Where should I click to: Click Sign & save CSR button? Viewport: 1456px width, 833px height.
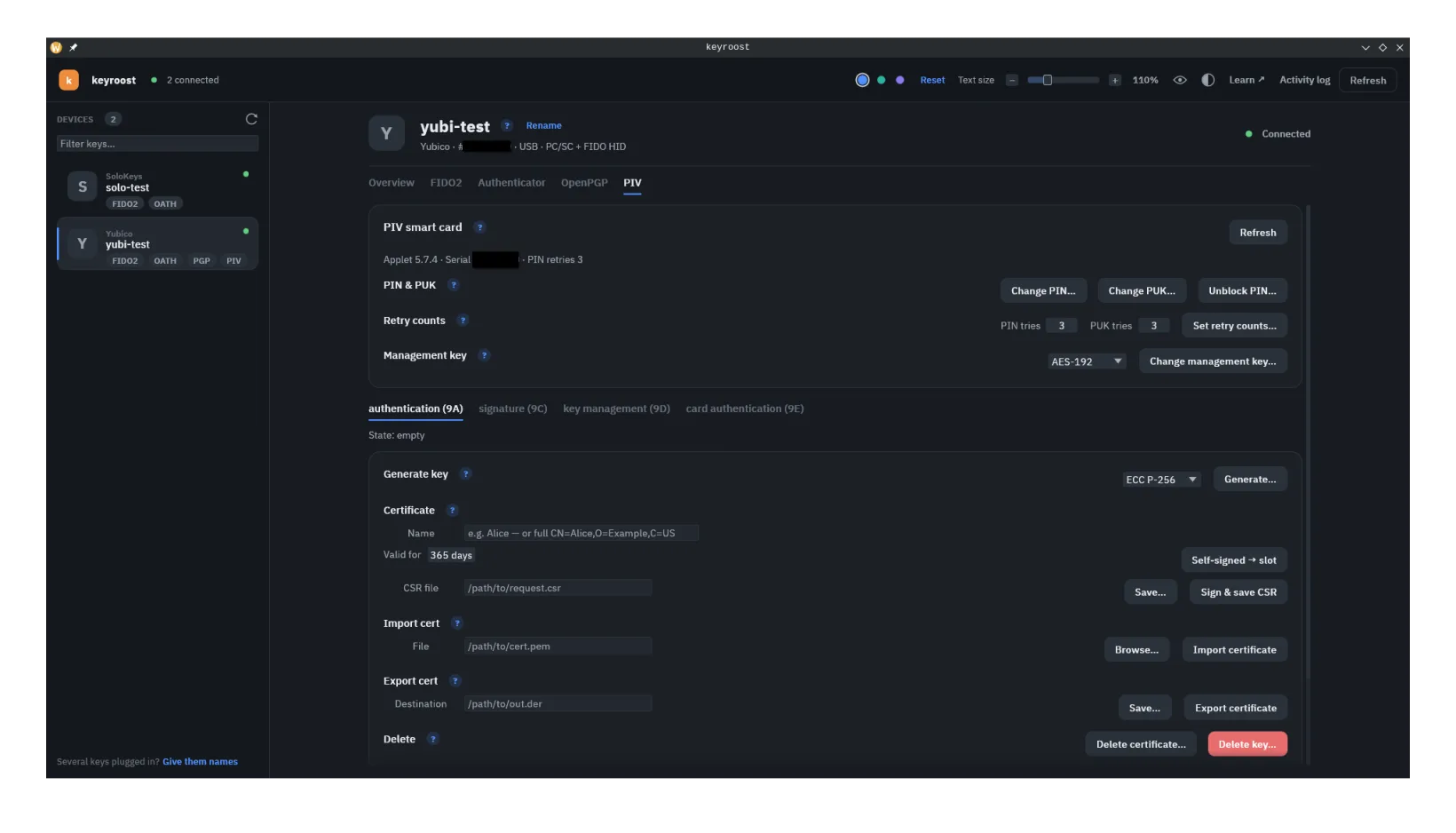[1238, 592]
